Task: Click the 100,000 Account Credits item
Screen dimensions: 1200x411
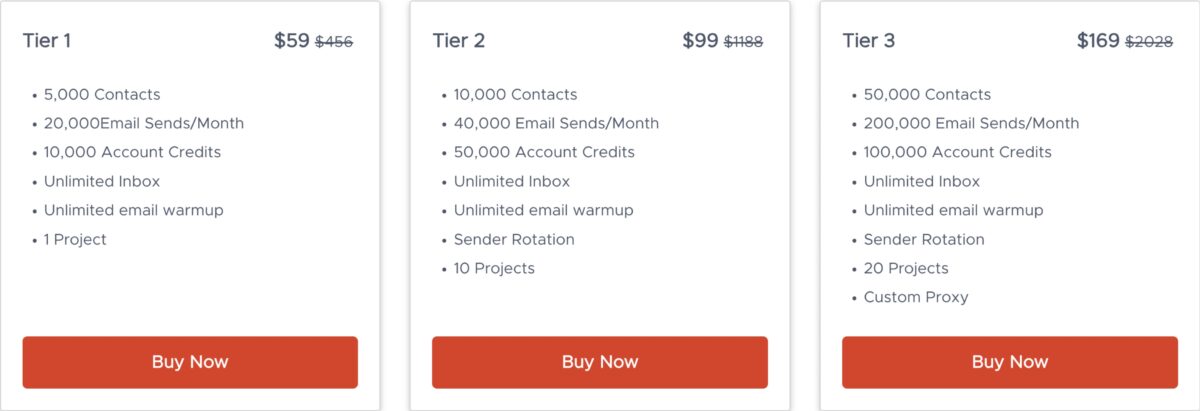Action: pos(958,153)
